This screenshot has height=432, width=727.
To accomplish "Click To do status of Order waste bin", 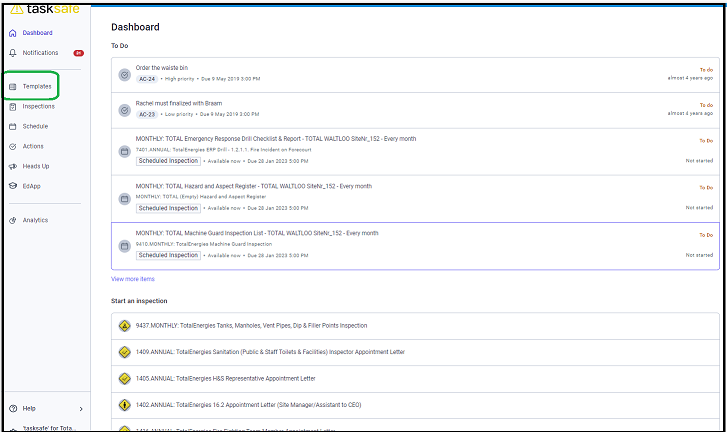I will click(x=706, y=70).
